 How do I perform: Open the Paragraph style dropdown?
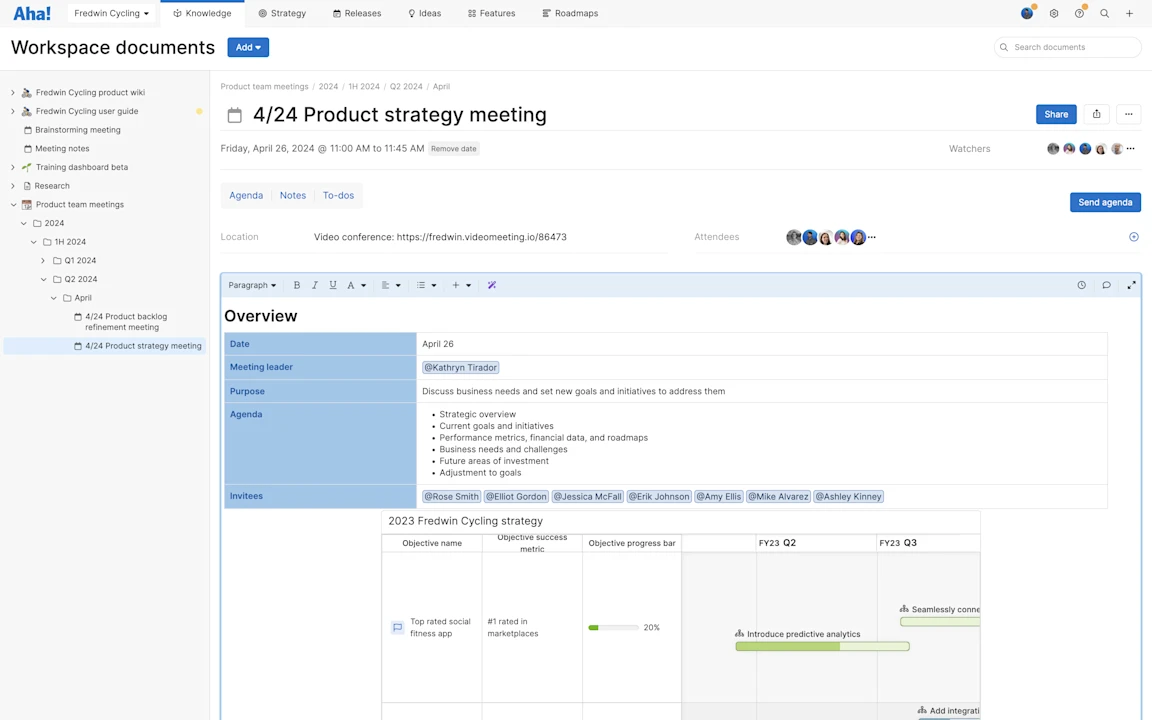(252, 285)
